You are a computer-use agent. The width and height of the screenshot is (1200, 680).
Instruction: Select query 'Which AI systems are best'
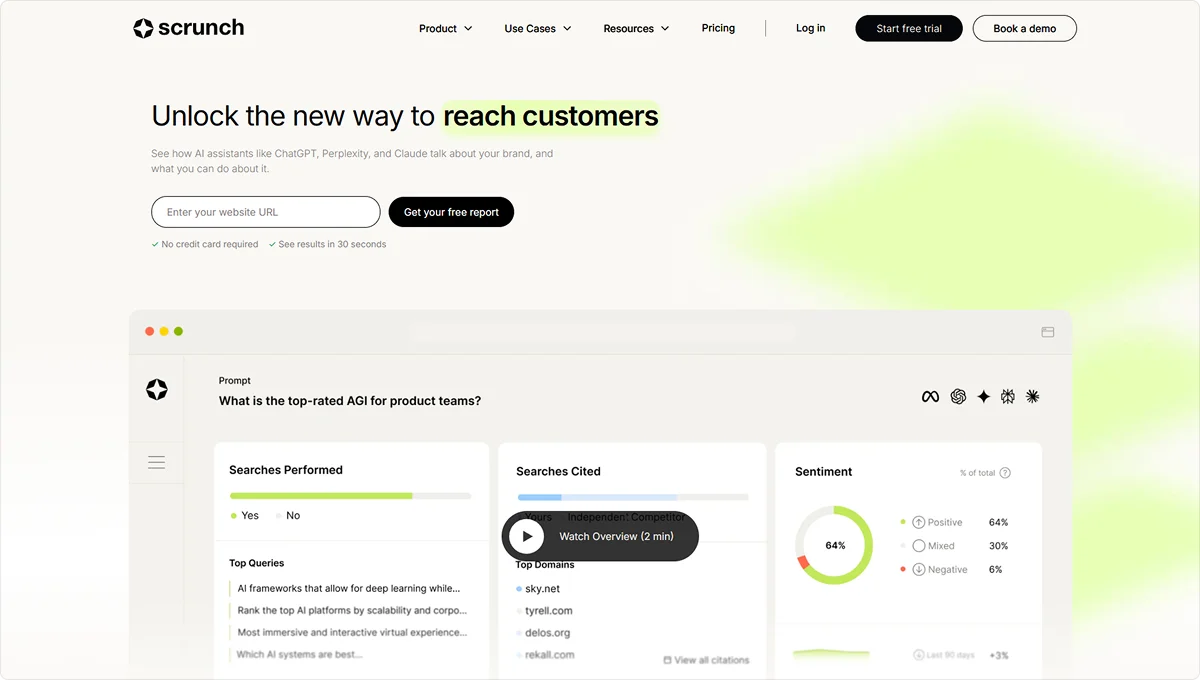299,655
